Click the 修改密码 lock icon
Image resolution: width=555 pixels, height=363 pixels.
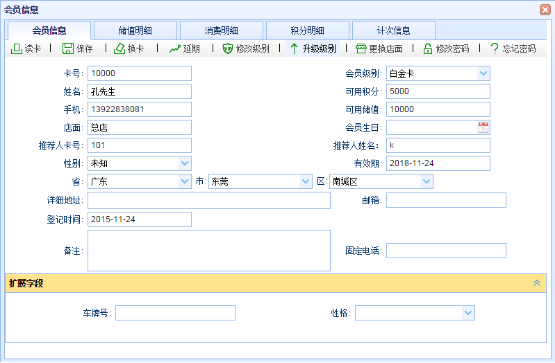tap(428, 48)
